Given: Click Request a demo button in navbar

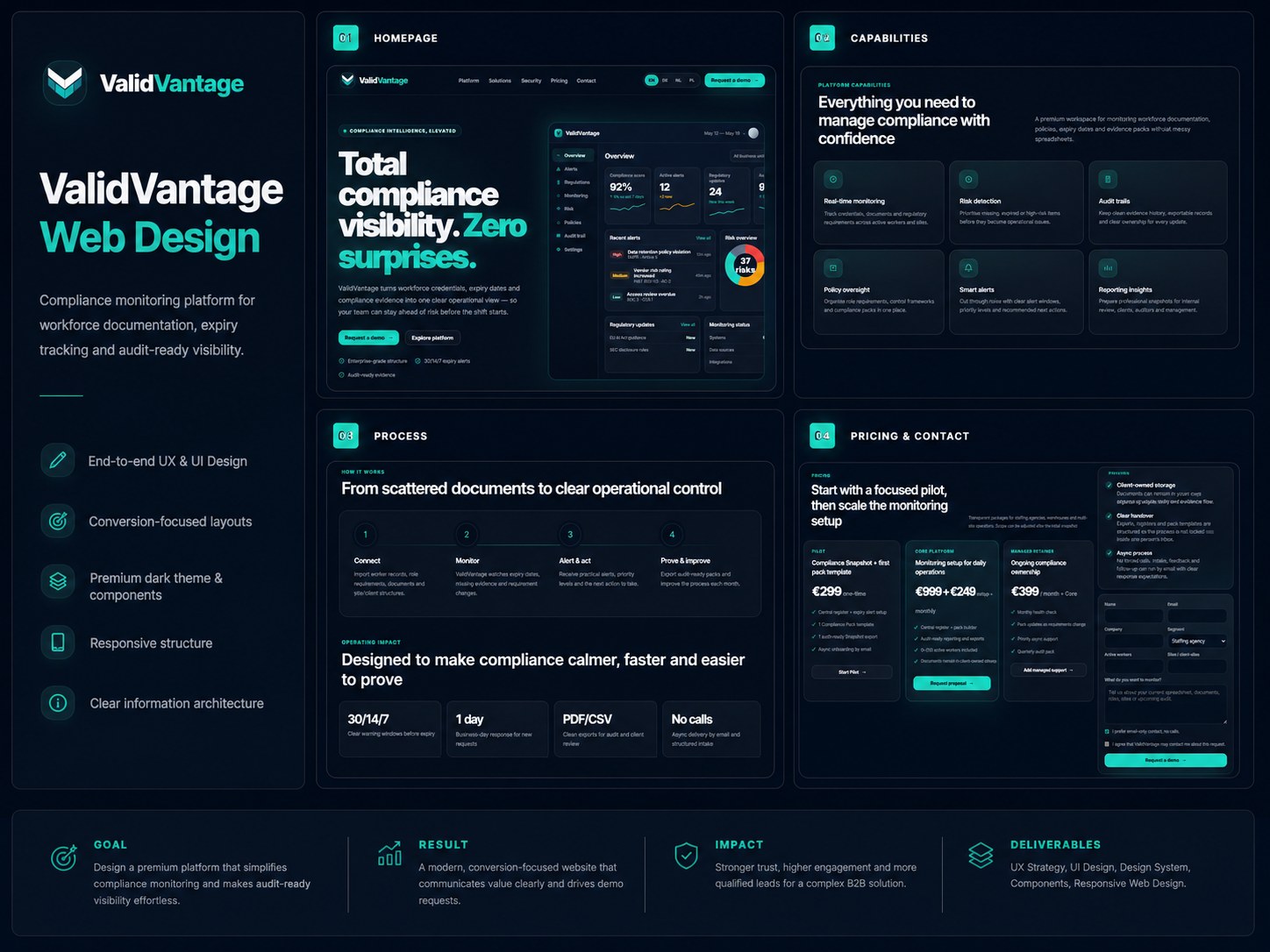Looking at the screenshot, I should pyautogui.click(x=734, y=80).
